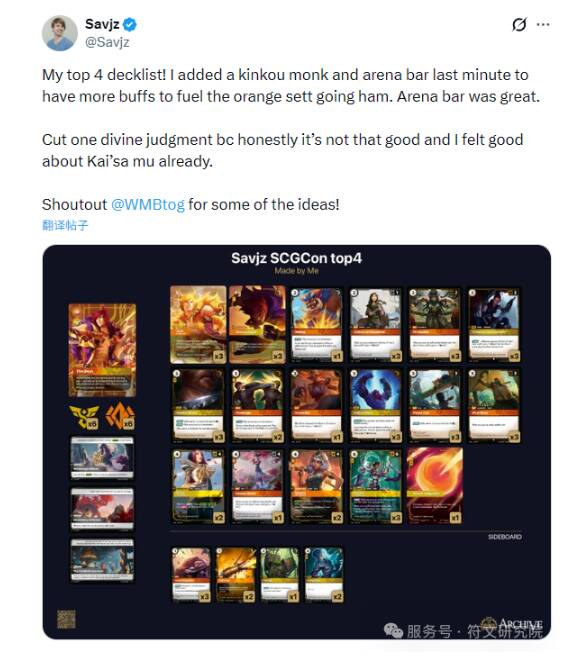Viewport: 585px width, 657px height.
Task: Select the large legend card on left
Action: tap(102, 350)
